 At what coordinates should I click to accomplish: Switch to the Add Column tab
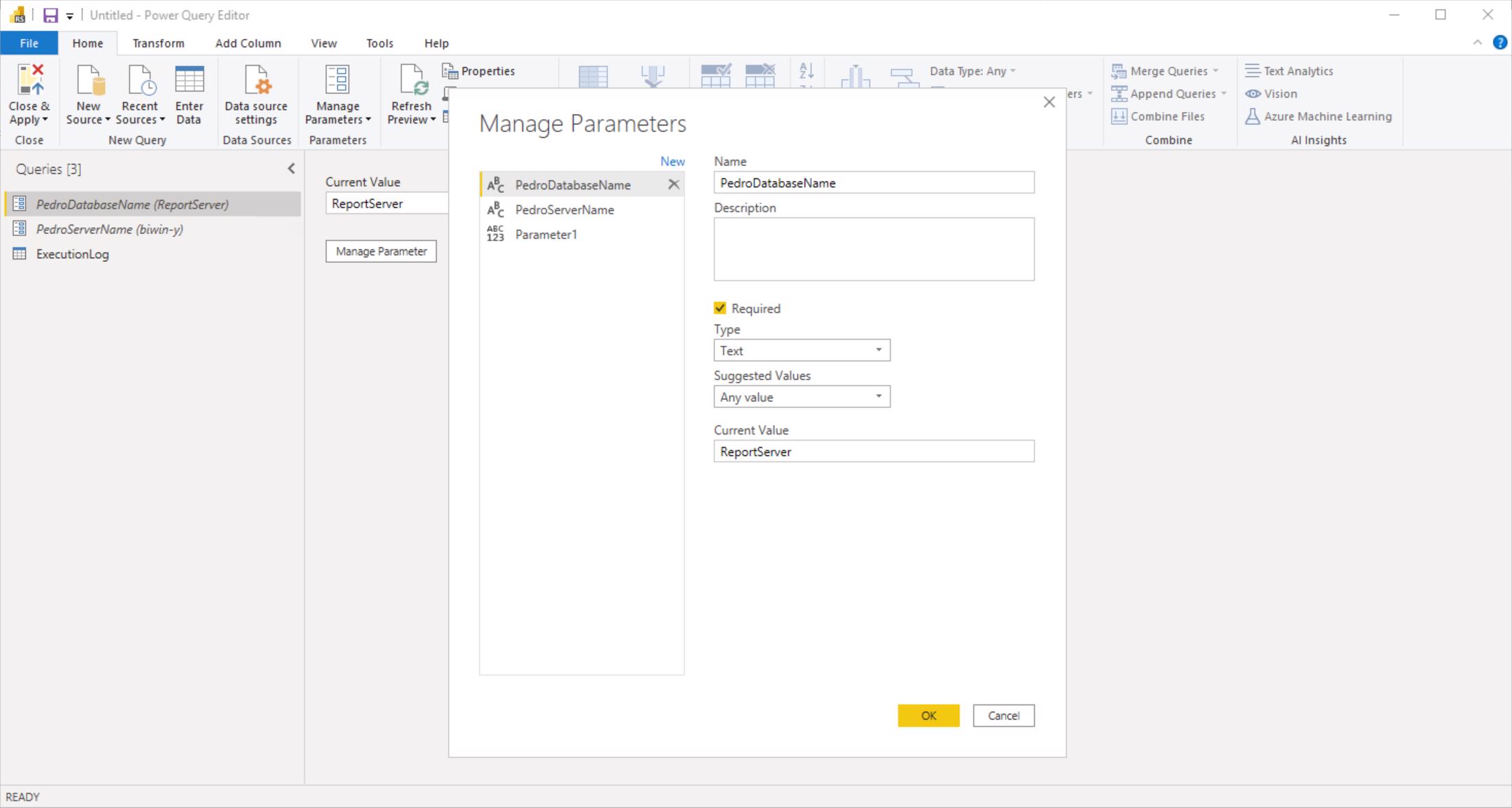[248, 43]
